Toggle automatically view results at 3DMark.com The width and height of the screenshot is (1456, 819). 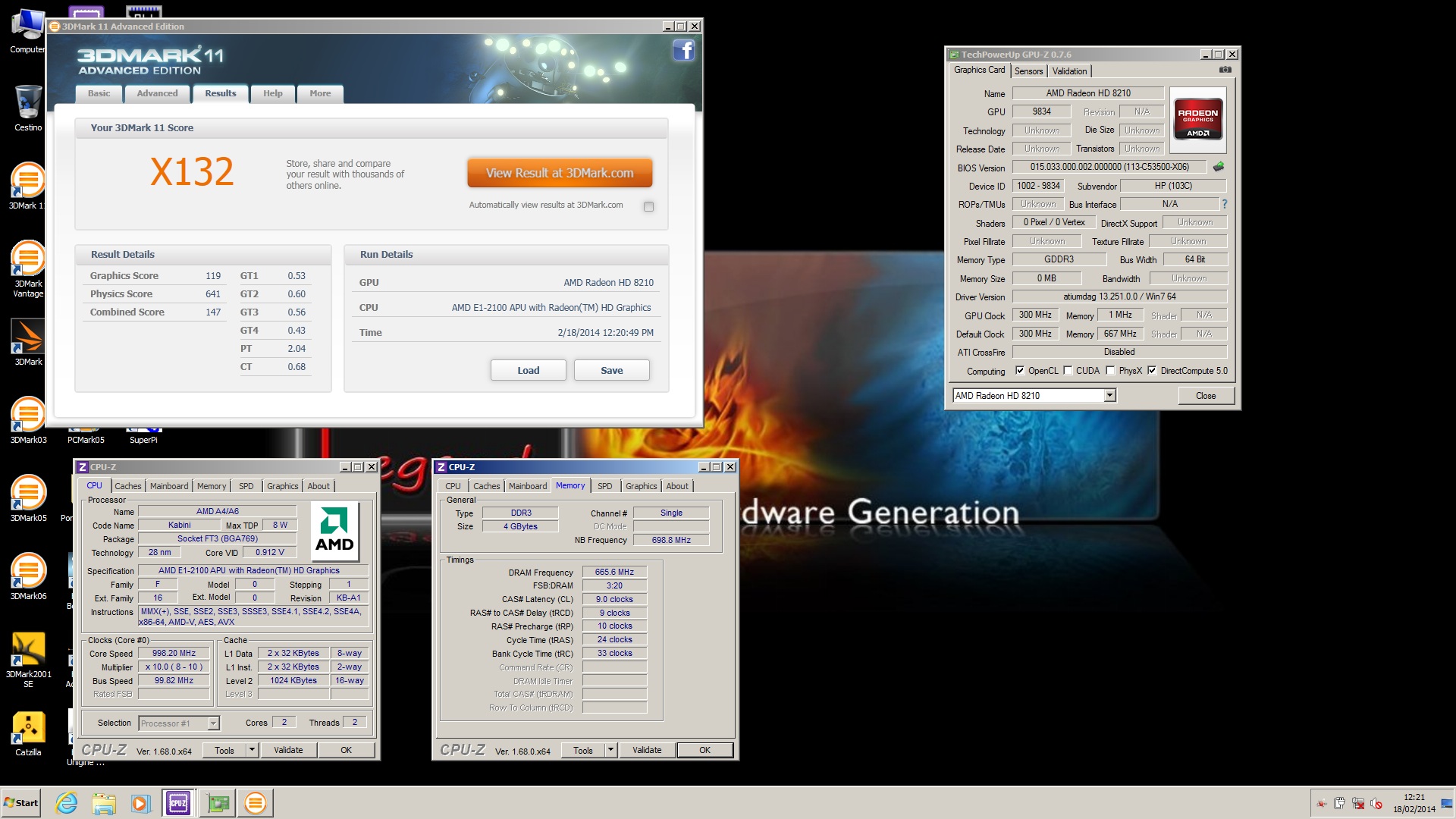(648, 206)
